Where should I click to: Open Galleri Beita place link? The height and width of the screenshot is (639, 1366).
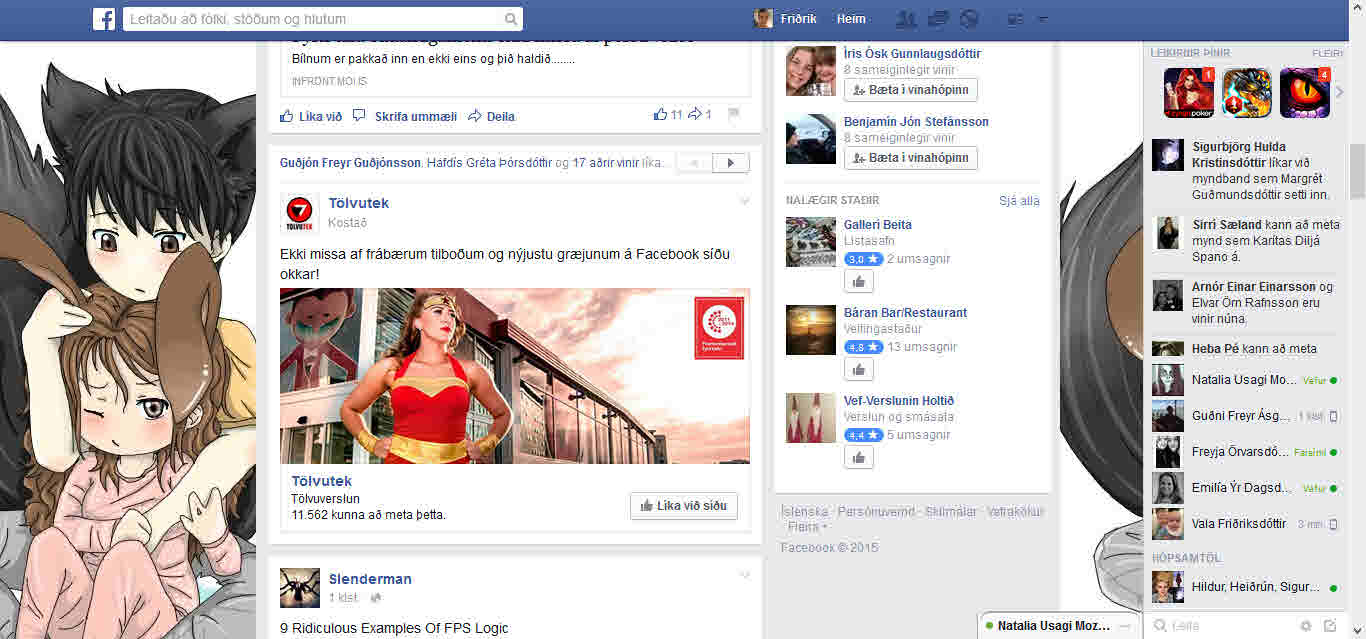[x=878, y=225]
